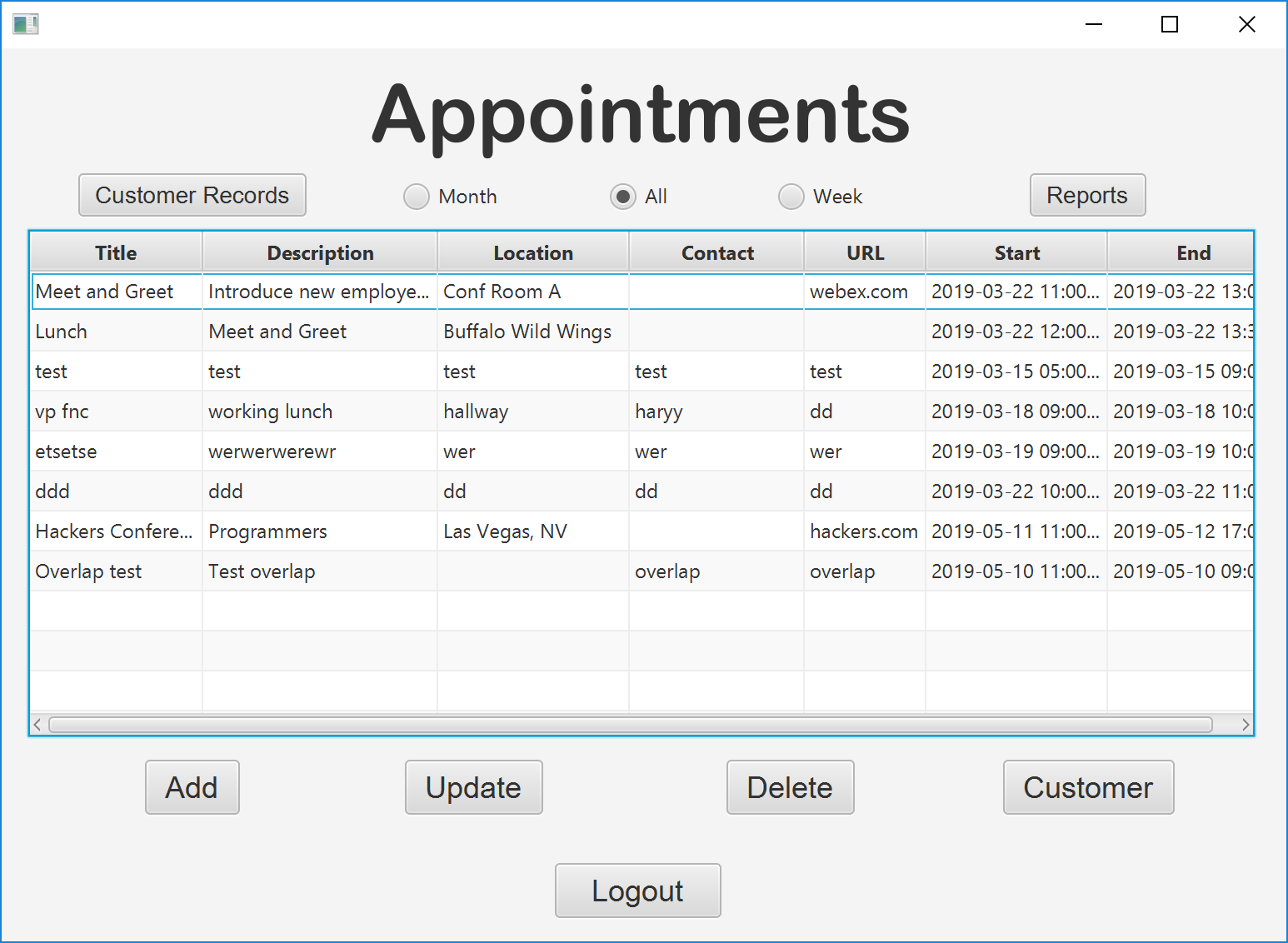1288x943 pixels.
Task: Sort by the Title column header
Action: (x=115, y=252)
